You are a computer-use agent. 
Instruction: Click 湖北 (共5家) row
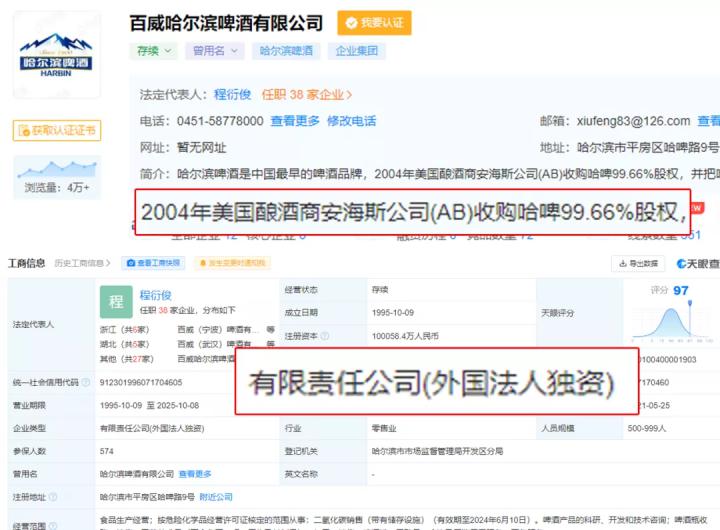[124, 344]
